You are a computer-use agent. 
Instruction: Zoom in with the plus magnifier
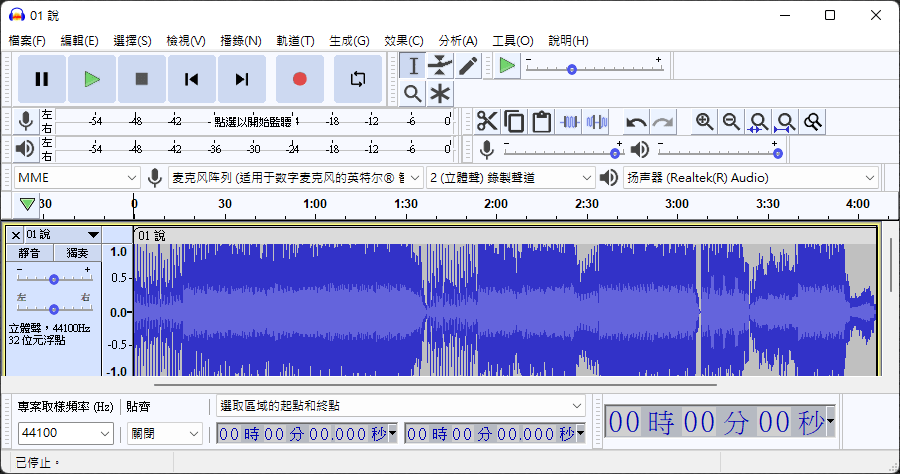[704, 122]
